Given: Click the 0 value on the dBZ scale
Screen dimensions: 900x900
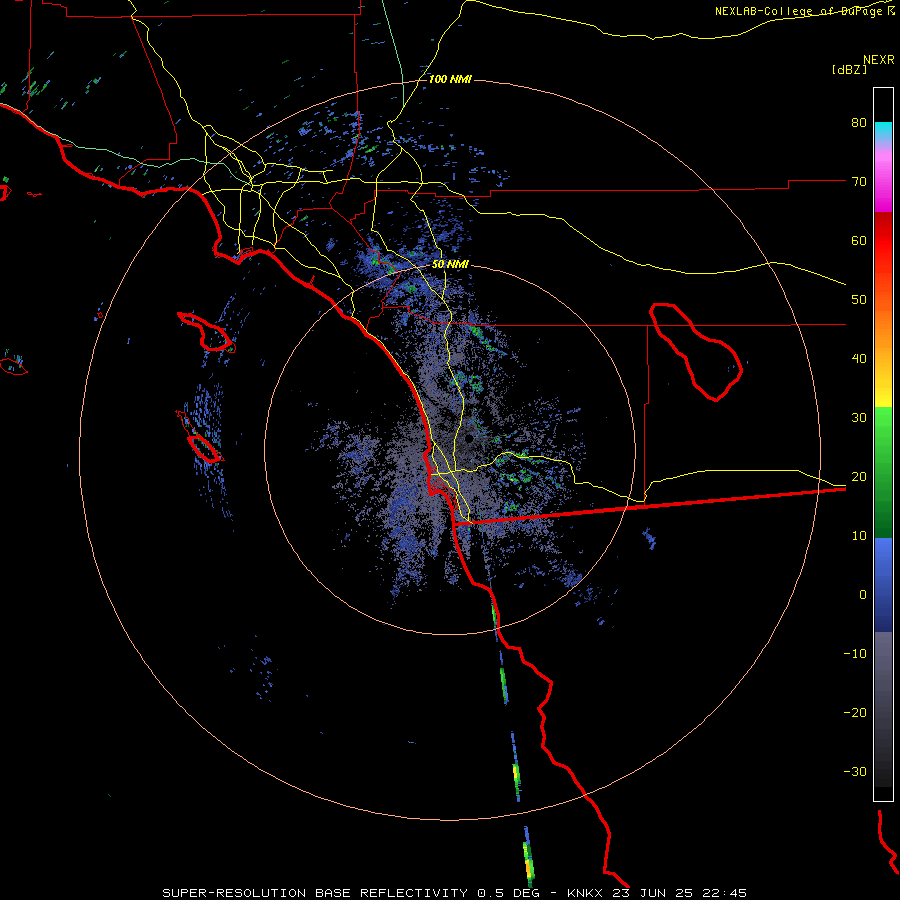Looking at the screenshot, I should [x=863, y=595].
